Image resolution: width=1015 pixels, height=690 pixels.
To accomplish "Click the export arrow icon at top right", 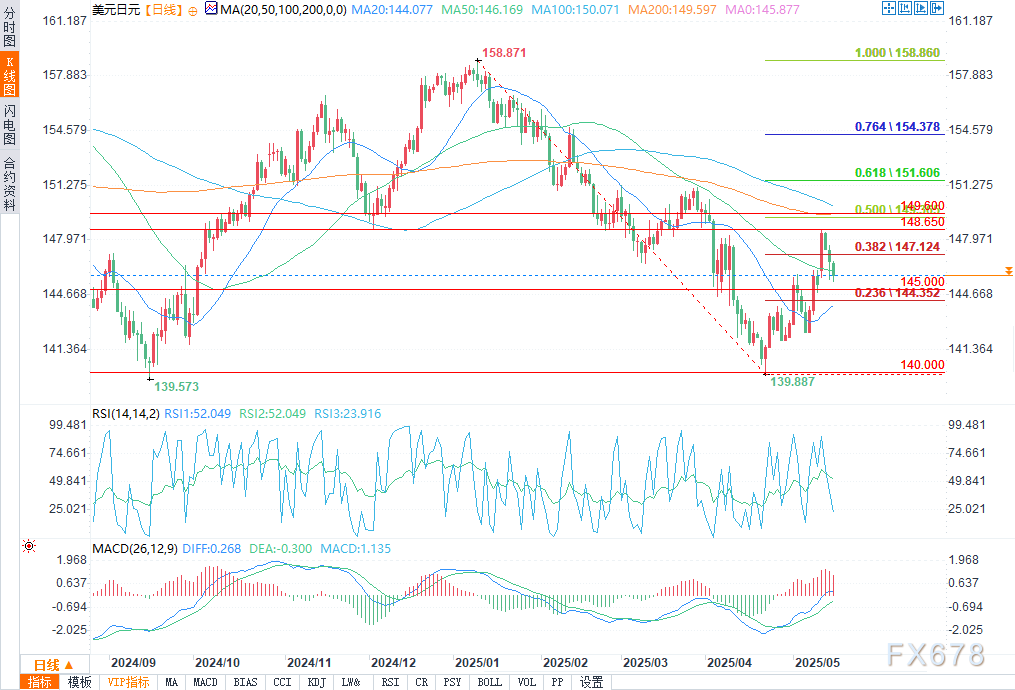I will 937,8.
